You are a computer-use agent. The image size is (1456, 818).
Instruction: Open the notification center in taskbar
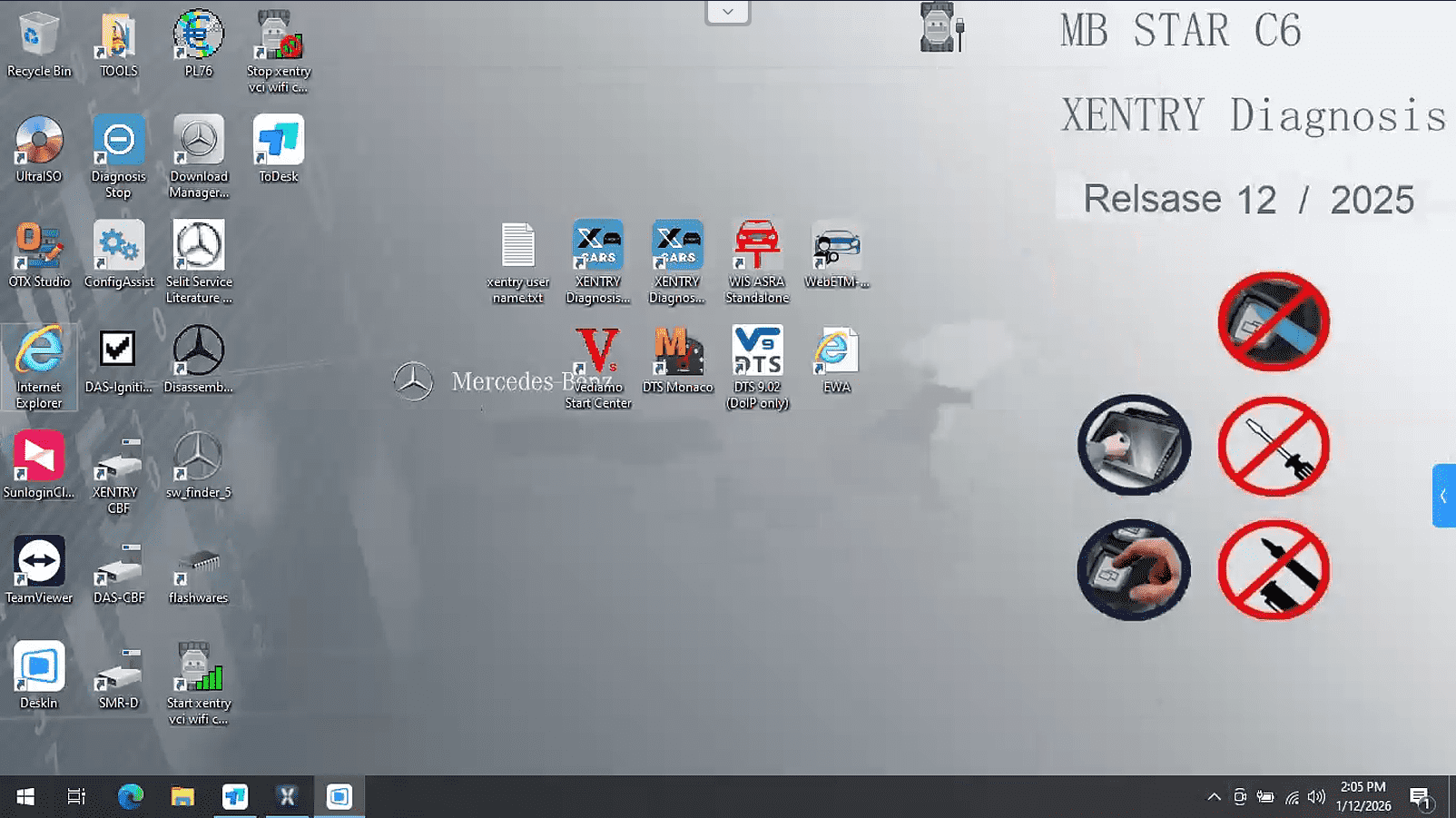(1420, 797)
